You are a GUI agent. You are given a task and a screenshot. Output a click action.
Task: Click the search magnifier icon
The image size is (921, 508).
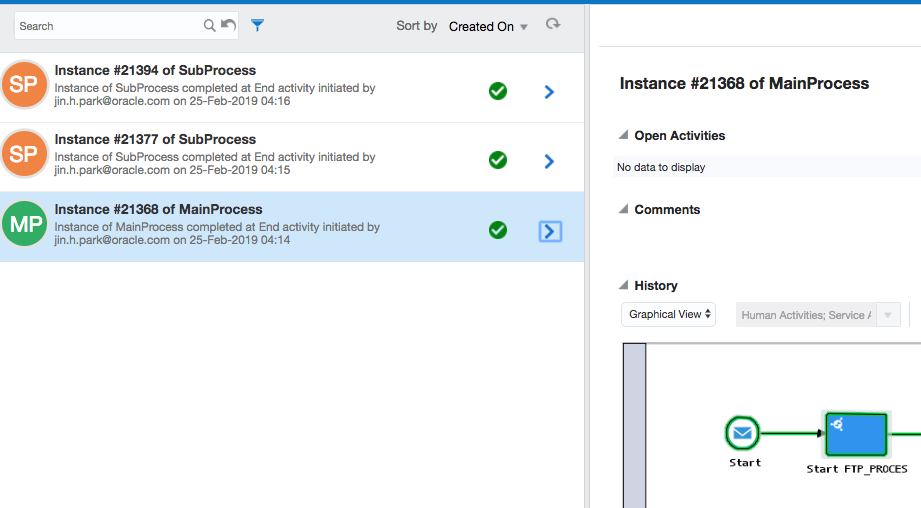click(210, 26)
